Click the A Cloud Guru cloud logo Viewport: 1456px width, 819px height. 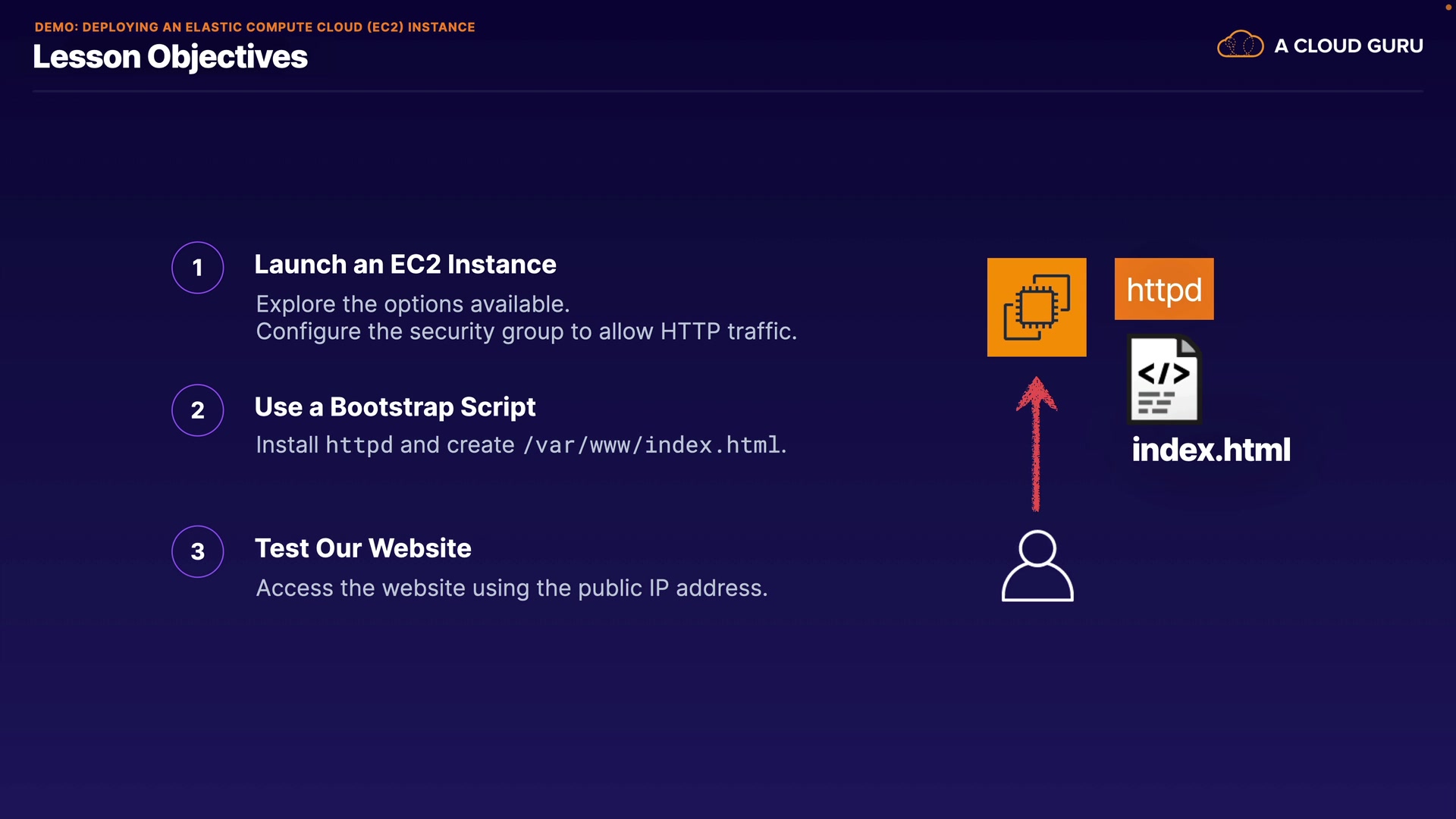coord(1240,45)
